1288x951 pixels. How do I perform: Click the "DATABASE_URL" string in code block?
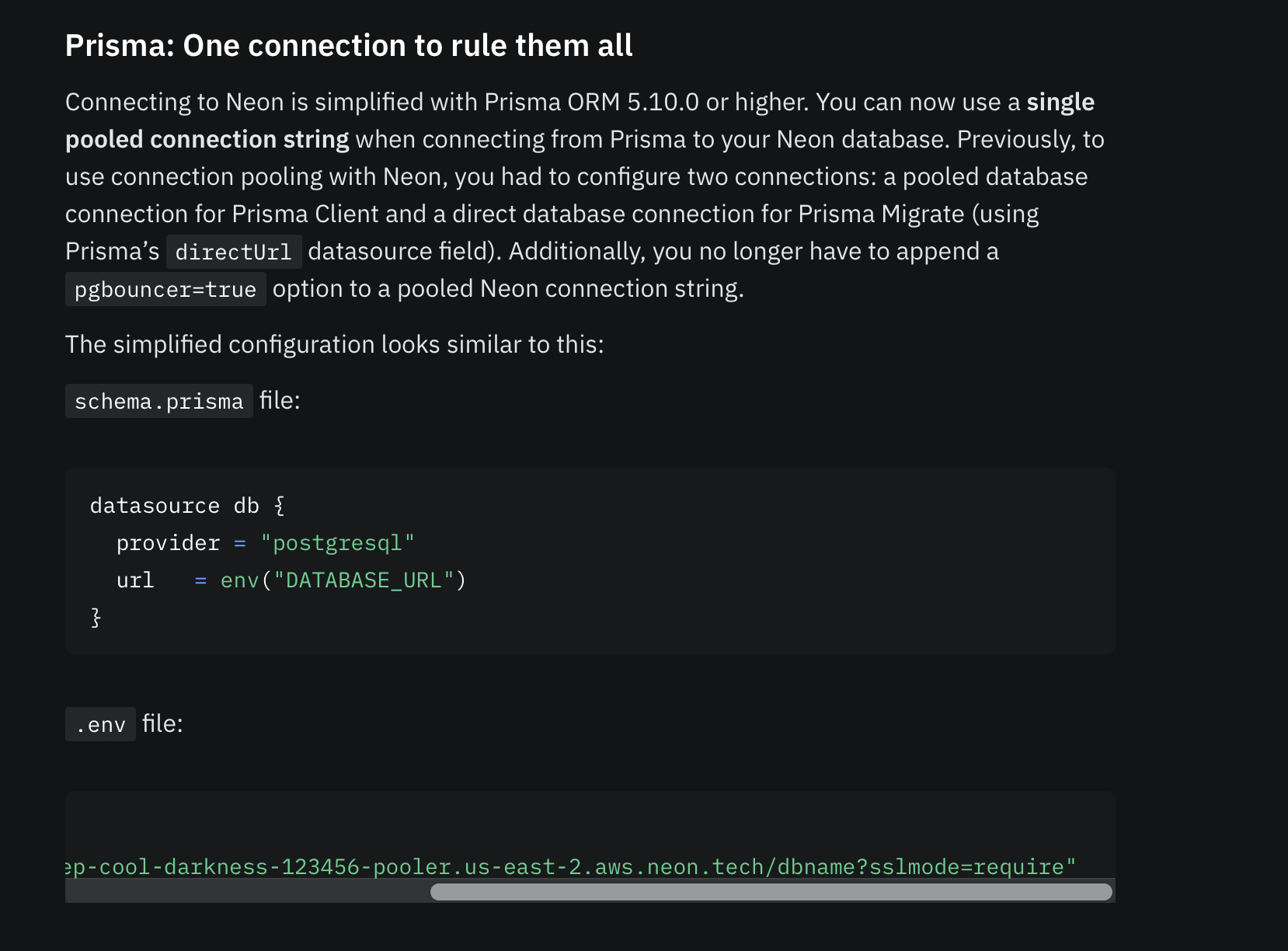pos(364,580)
